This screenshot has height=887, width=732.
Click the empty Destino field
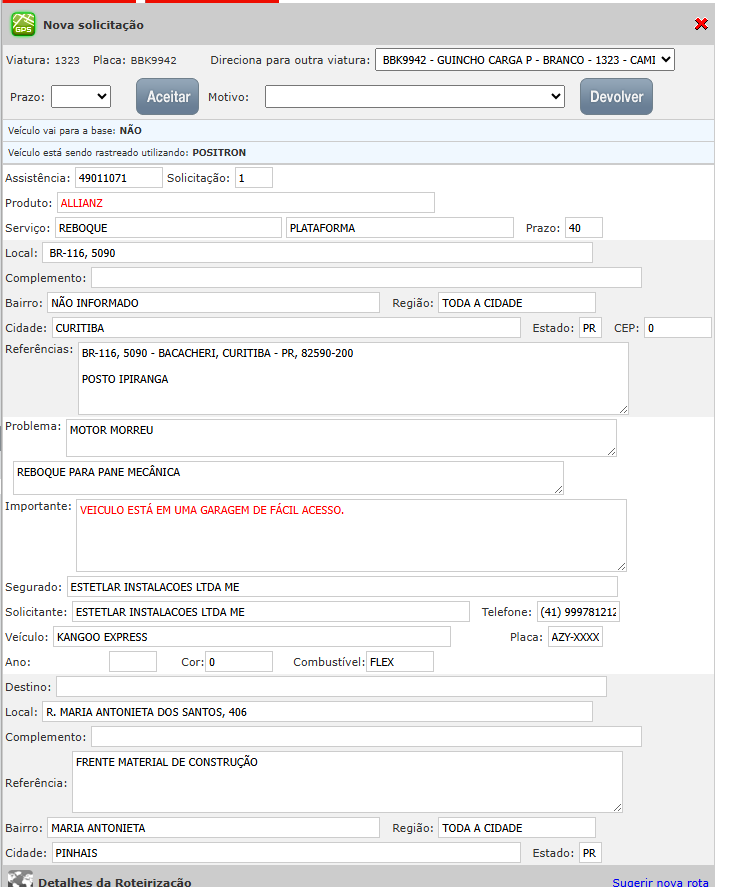coord(331,686)
